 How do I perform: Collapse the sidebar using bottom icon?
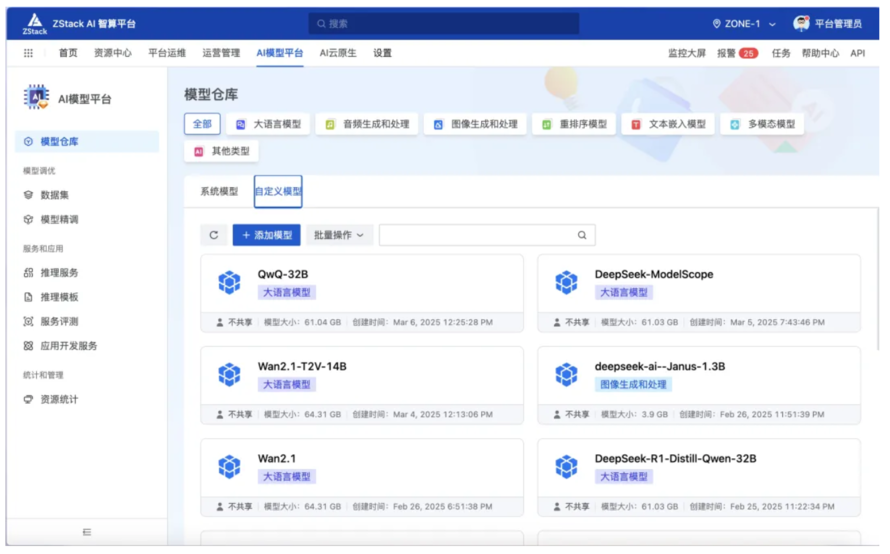(x=87, y=532)
